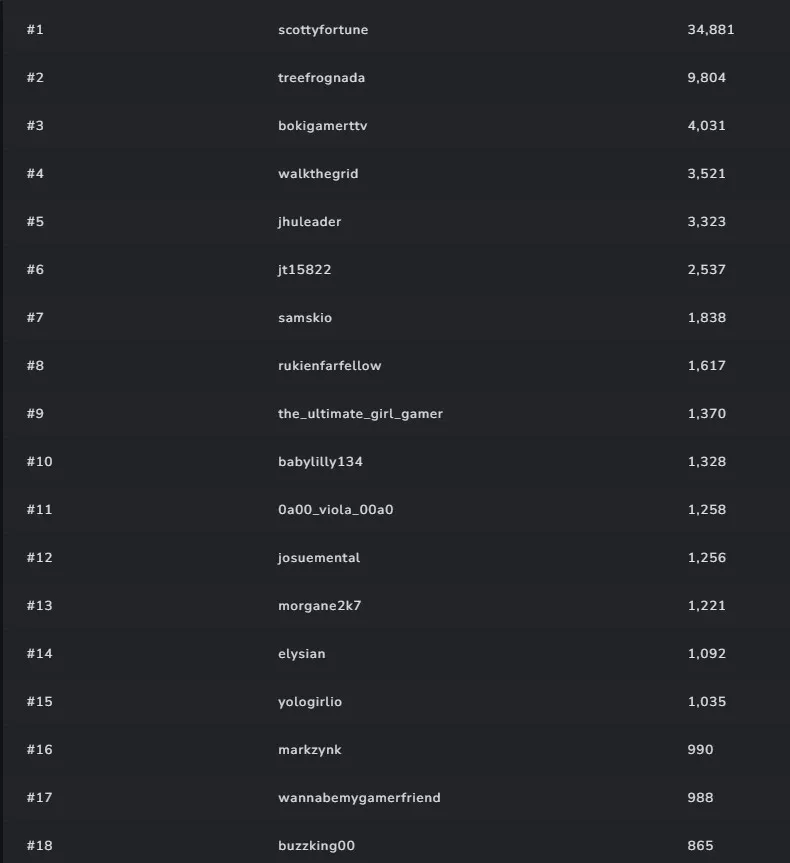Select buzzking00 at rank eighteen
Viewport: 790px width, 863px height.
coord(316,846)
